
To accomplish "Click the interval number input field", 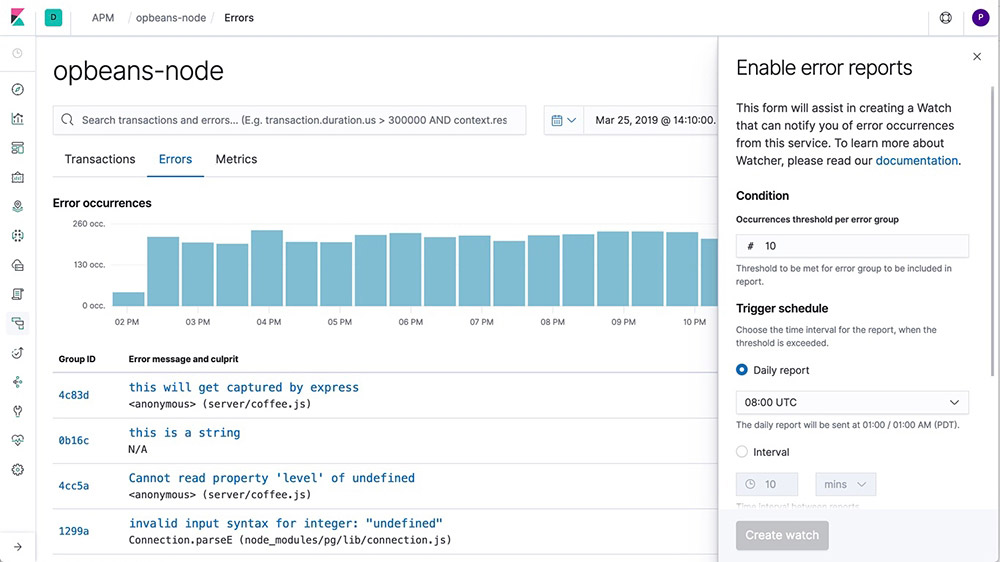I will 767,484.
